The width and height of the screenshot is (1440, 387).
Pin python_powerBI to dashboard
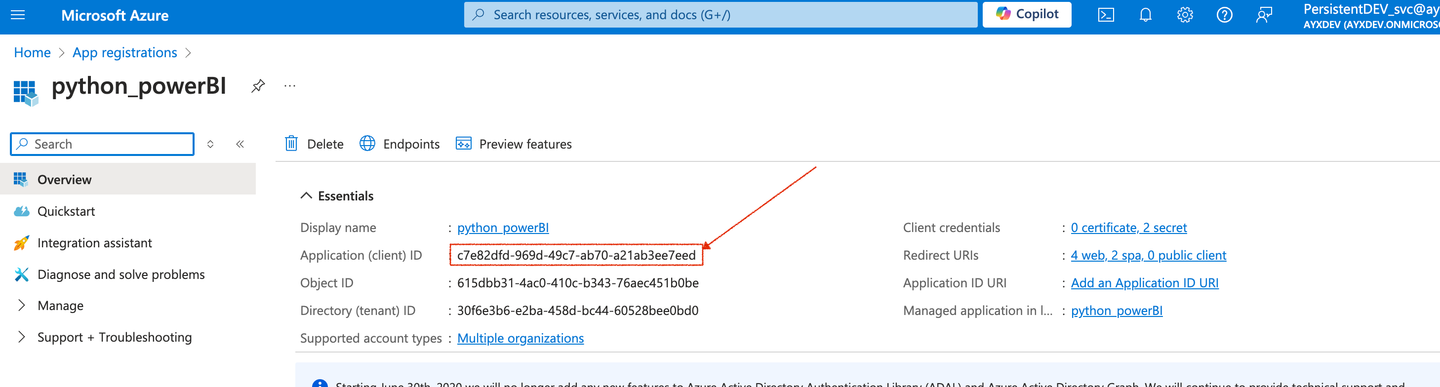pyautogui.click(x=258, y=86)
